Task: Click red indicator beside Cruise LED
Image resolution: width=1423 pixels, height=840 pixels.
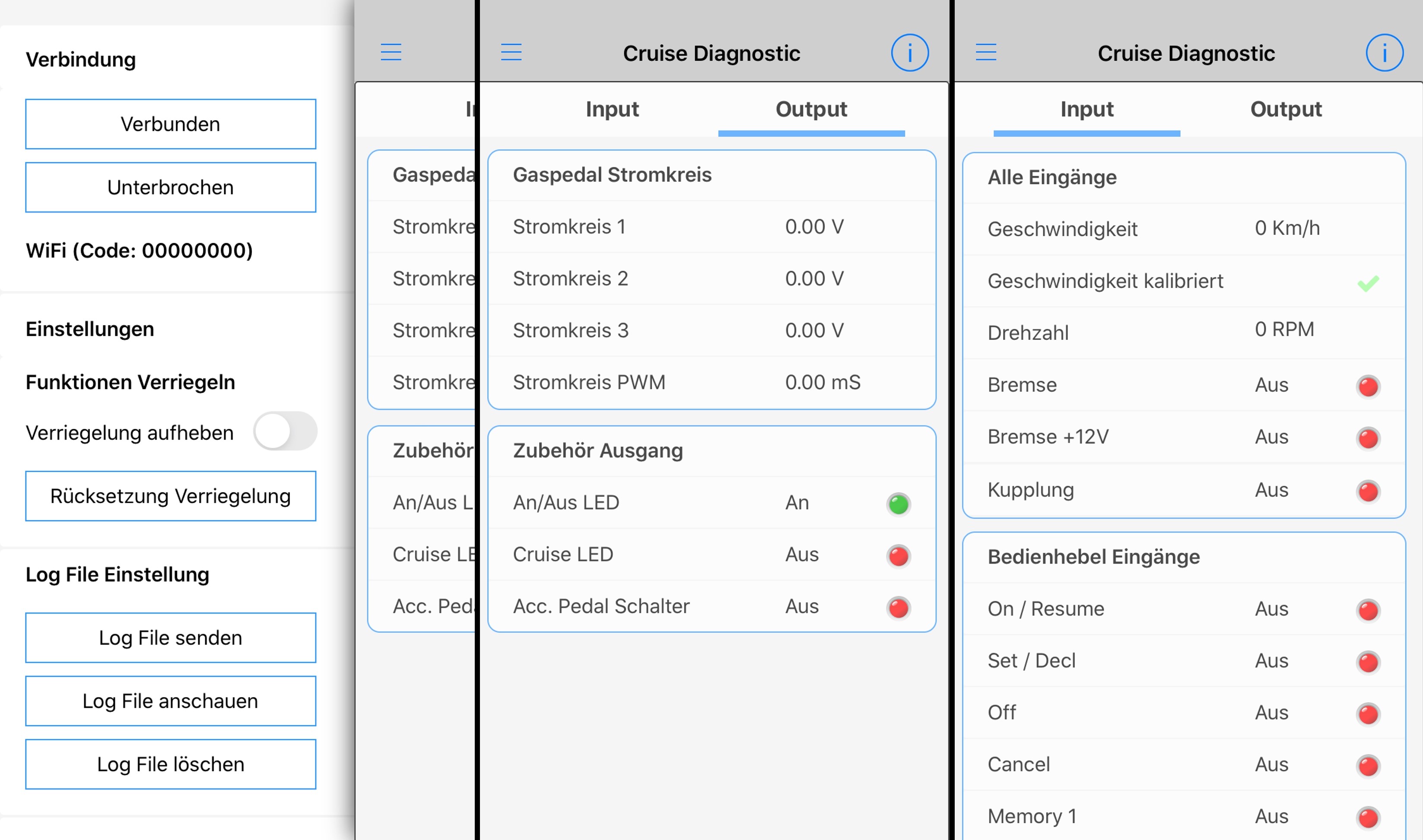Action: coord(898,555)
